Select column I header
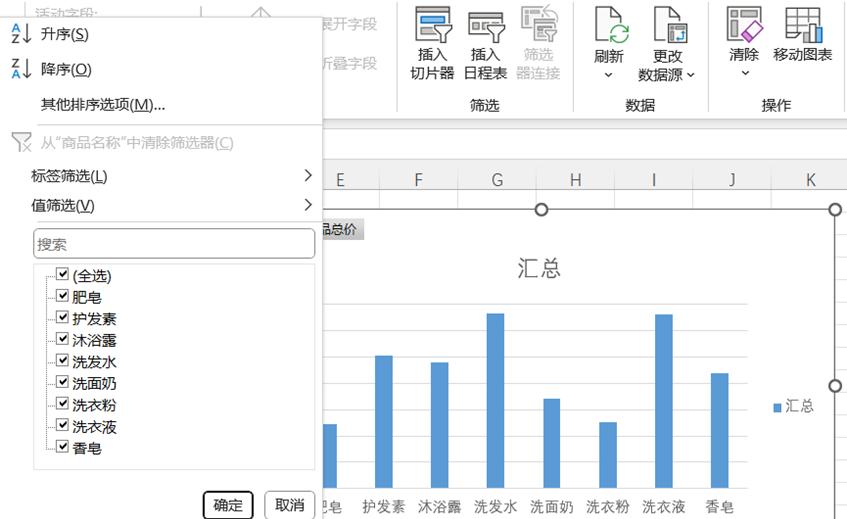 [x=654, y=180]
